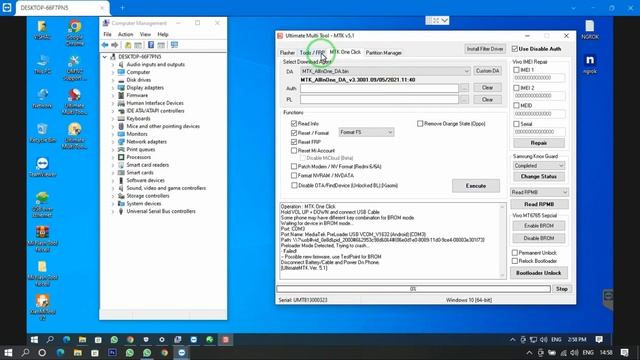Open the NGROK file on the desktop
This screenshot has height=360, width=640.
(590, 30)
